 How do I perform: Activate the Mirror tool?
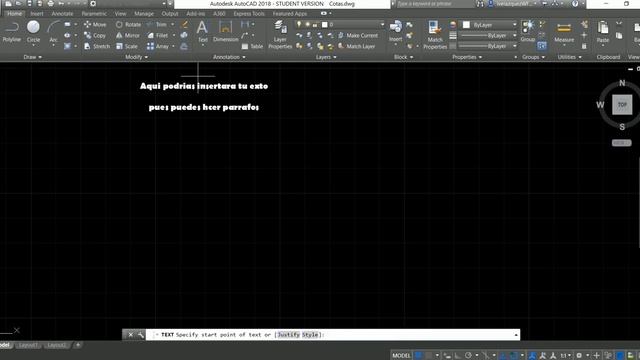128,36
